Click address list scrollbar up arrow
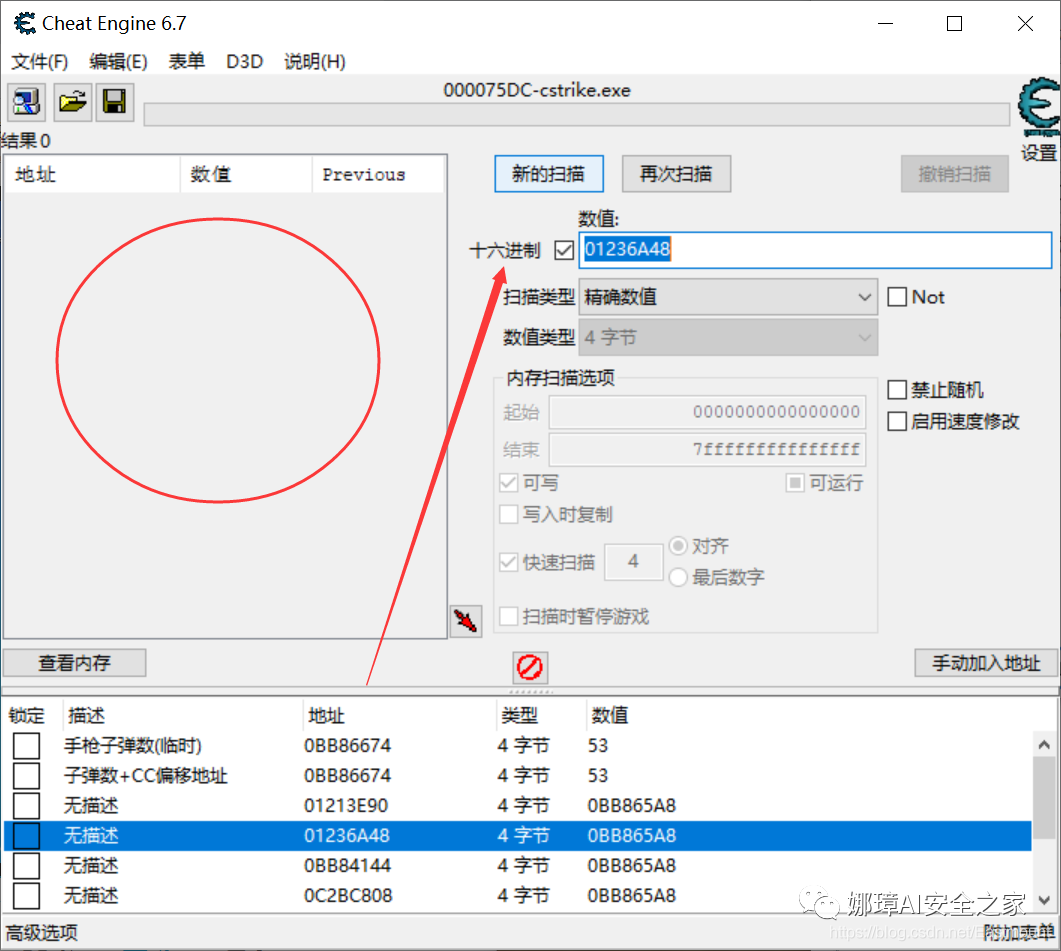This screenshot has height=951, width=1061. (1044, 745)
